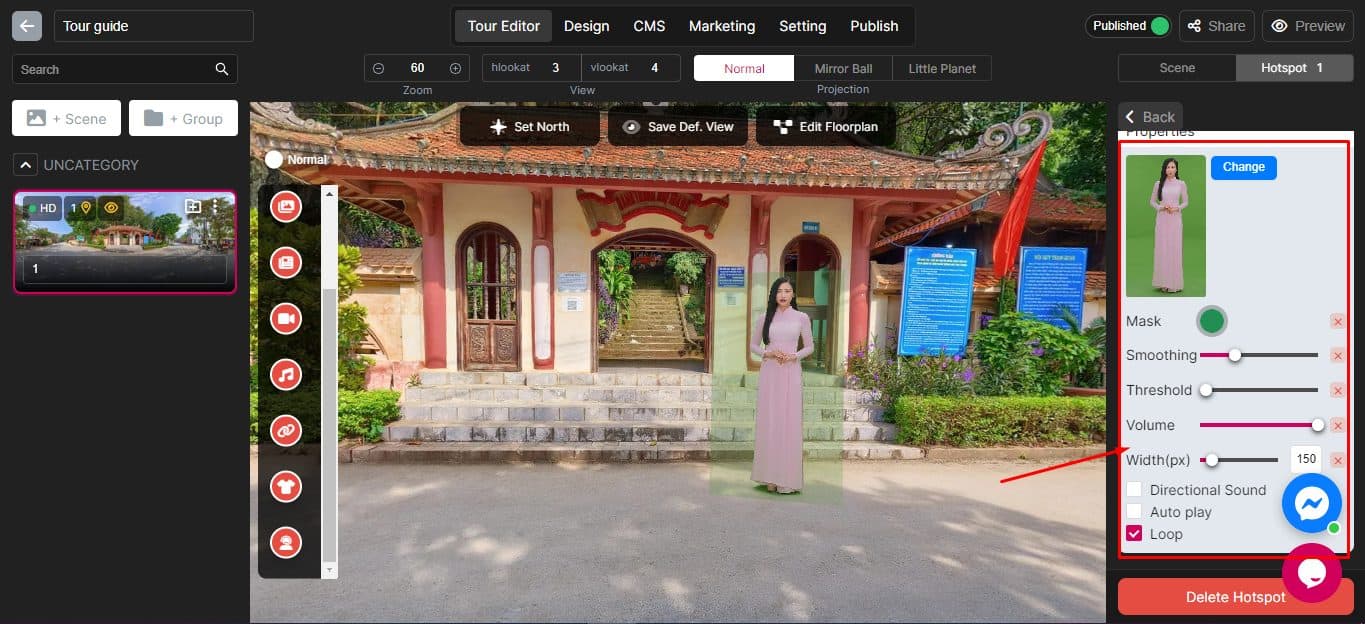Image resolution: width=1365 pixels, height=624 pixels.
Task: Click the Change button to replace hotspot media
Action: 1243,167
